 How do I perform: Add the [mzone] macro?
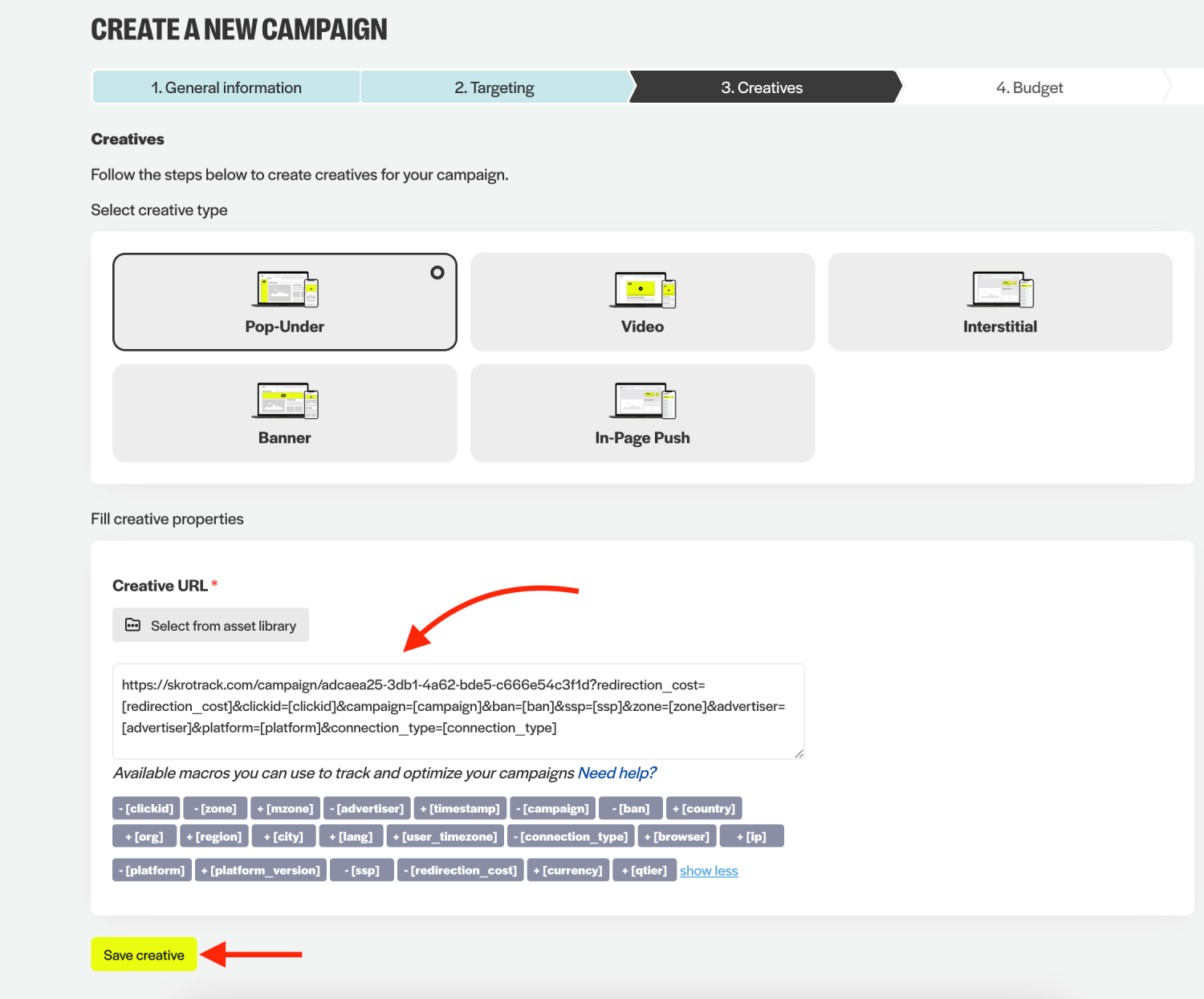(285, 808)
